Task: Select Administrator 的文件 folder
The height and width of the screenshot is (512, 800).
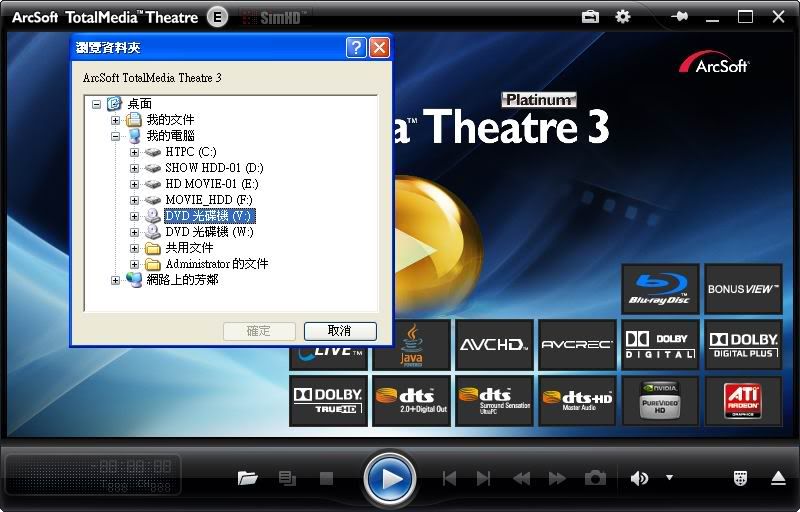Action: (217, 264)
